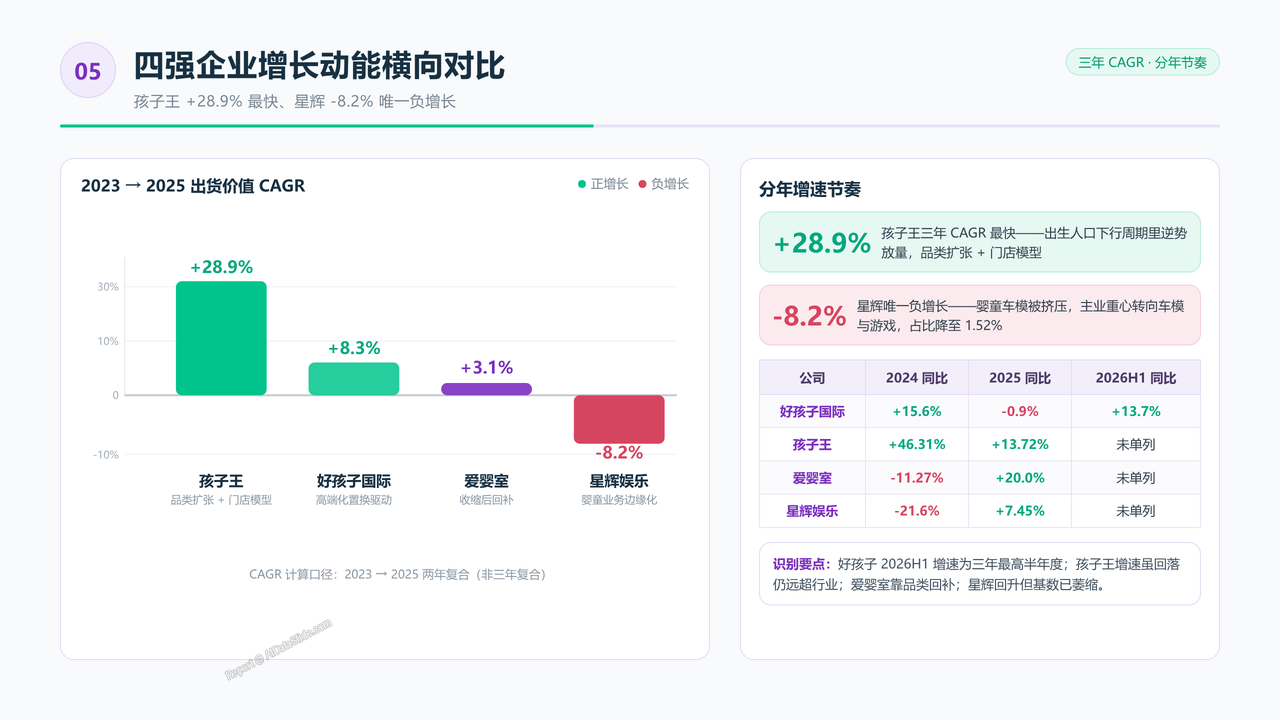Click the green 好孩子国际 bar
The image size is (1280, 720).
[x=354, y=379]
